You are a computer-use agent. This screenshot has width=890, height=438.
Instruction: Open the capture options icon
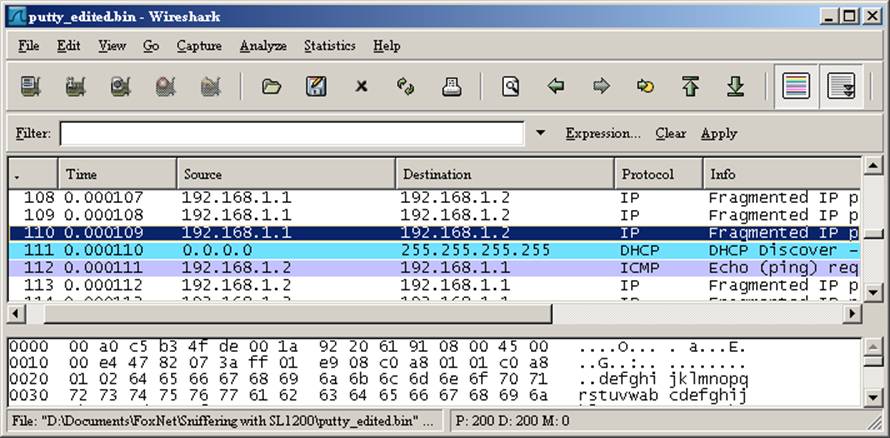pos(75,87)
